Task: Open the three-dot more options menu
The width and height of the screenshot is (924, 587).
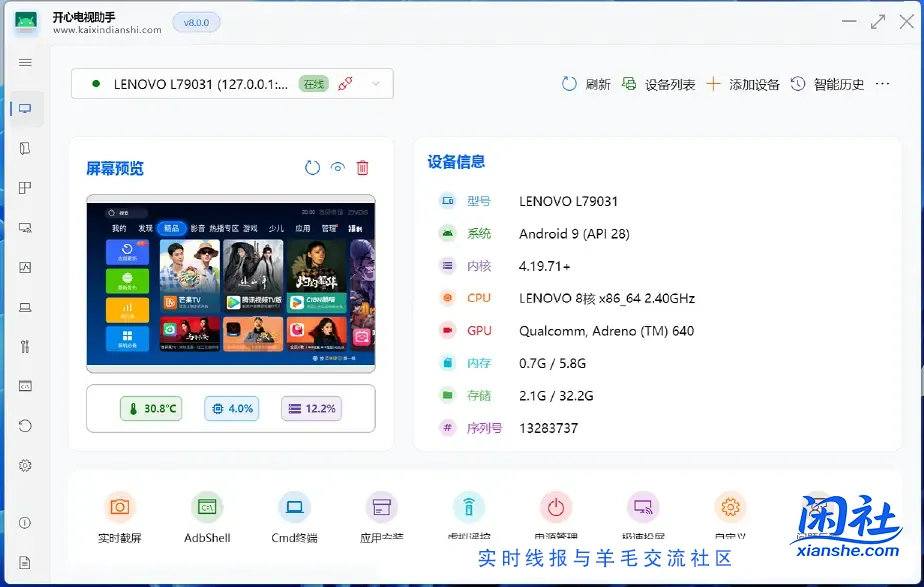Action: [882, 84]
